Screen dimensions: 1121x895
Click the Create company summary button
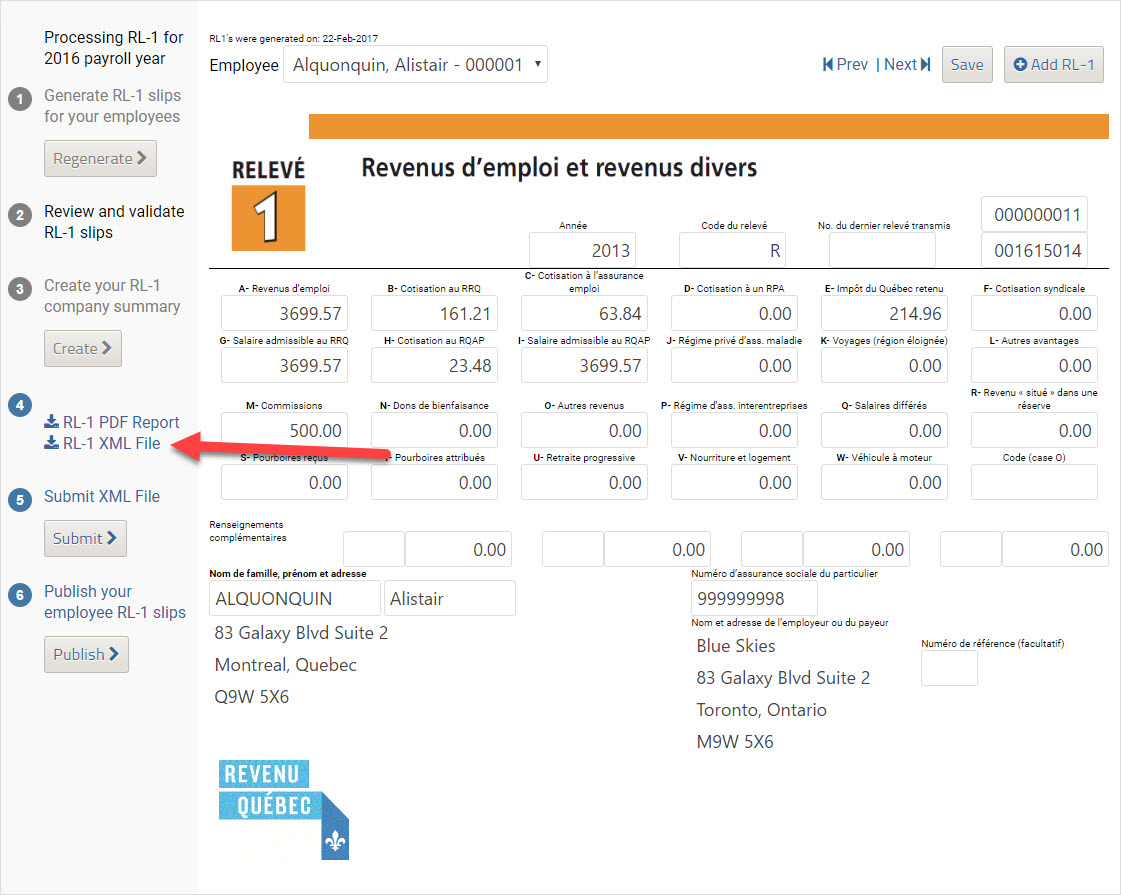click(x=82, y=348)
